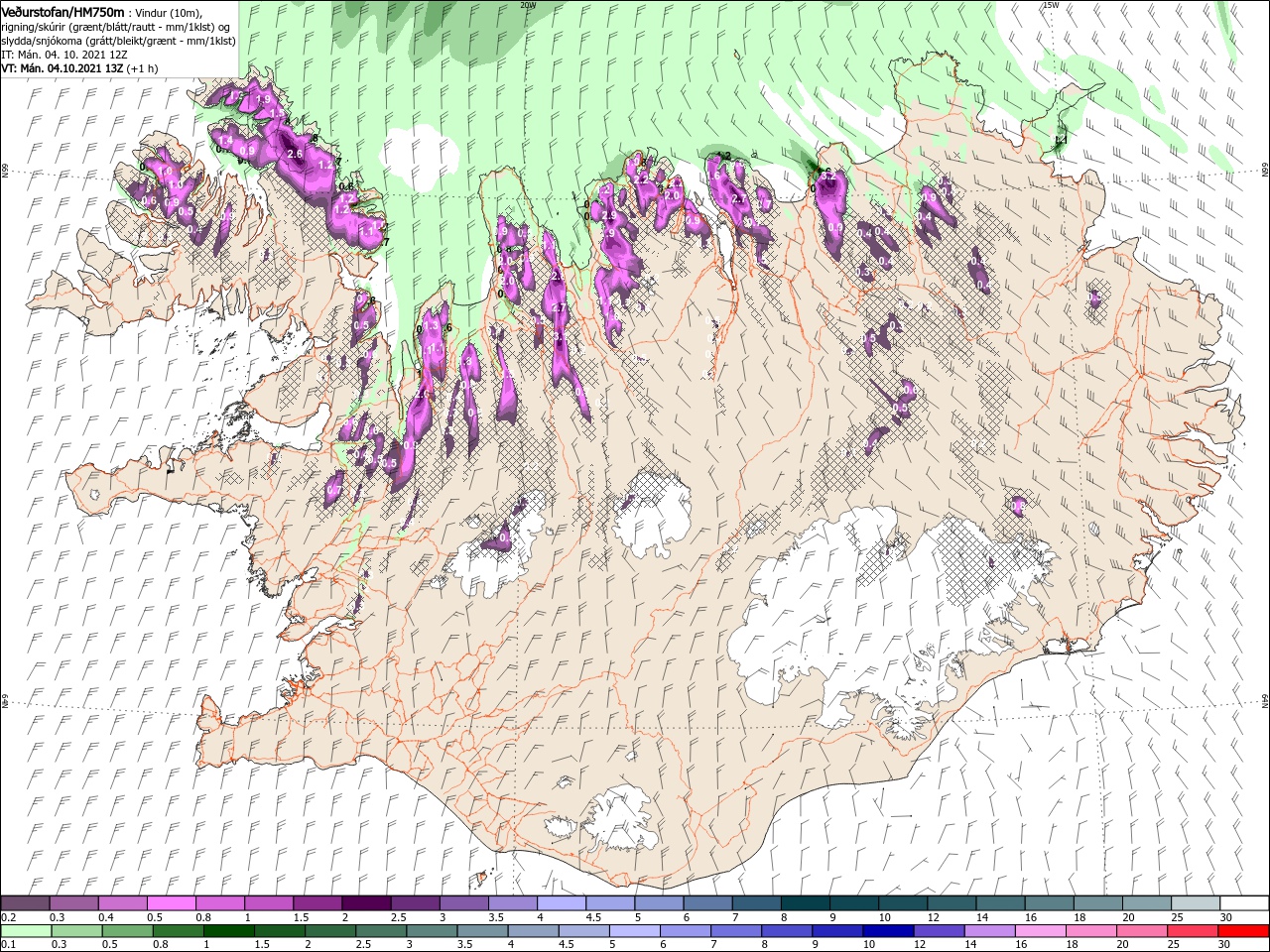Select upper legend swatch between 20 and 25

click(x=1146, y=903)
